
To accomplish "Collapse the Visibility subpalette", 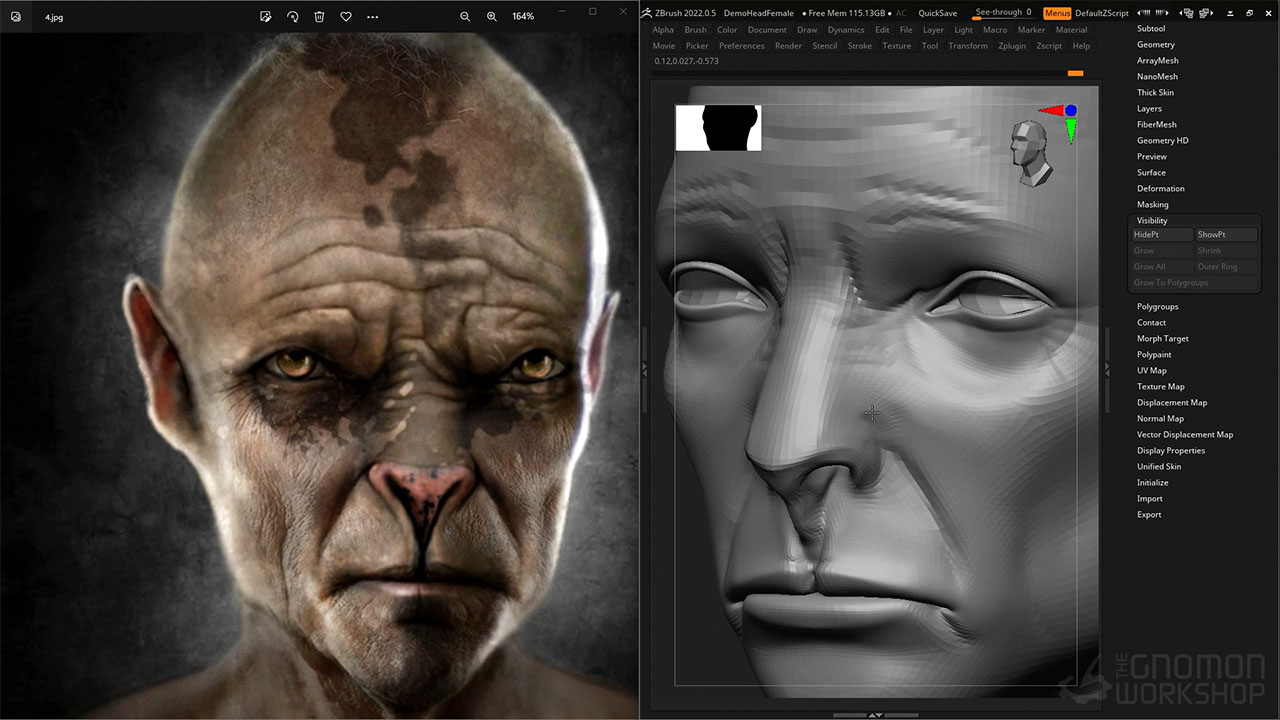I will (1152, 220).
